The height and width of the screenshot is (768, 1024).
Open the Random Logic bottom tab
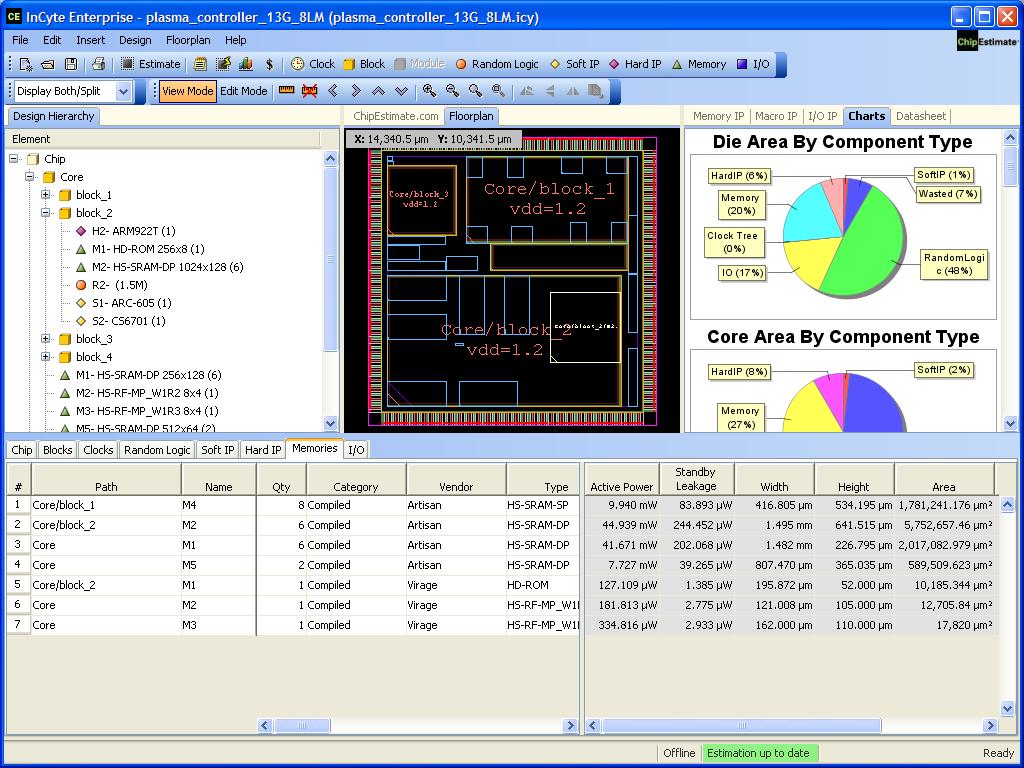click(157, 450)
